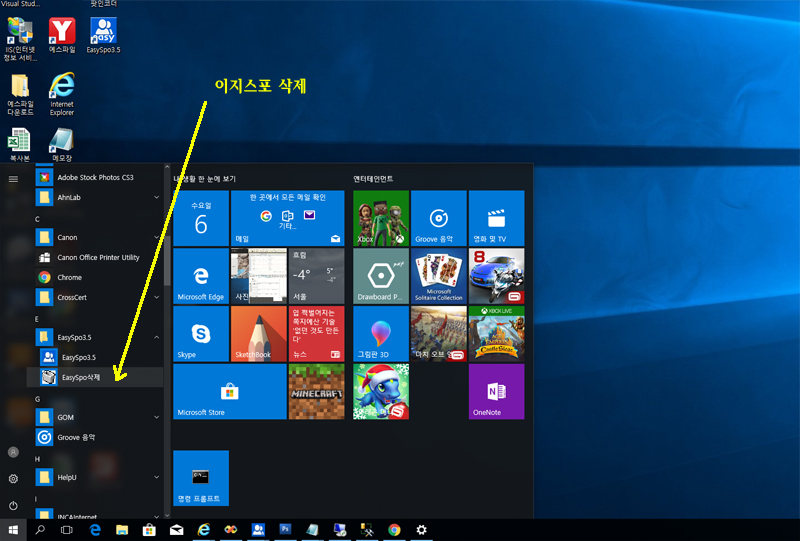Open Microsoft Solitaire Collection tile
This screenshot has width=800, height=541.
point(439,276)
